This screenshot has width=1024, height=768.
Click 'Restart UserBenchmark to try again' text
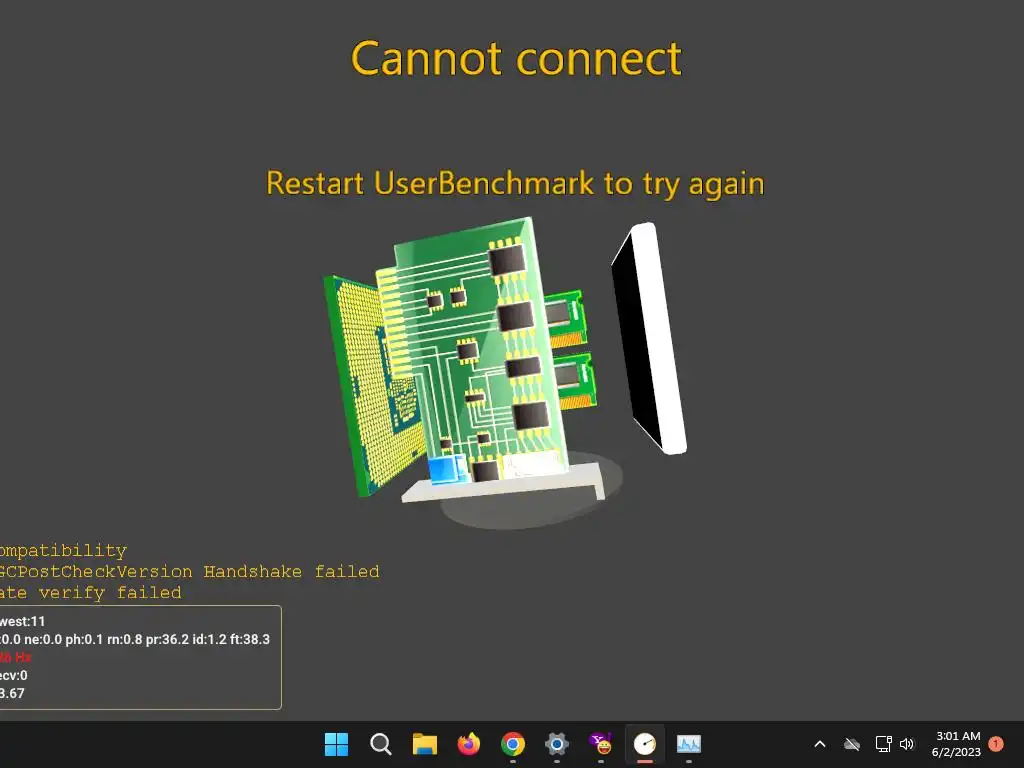click(x=515, y=184)
